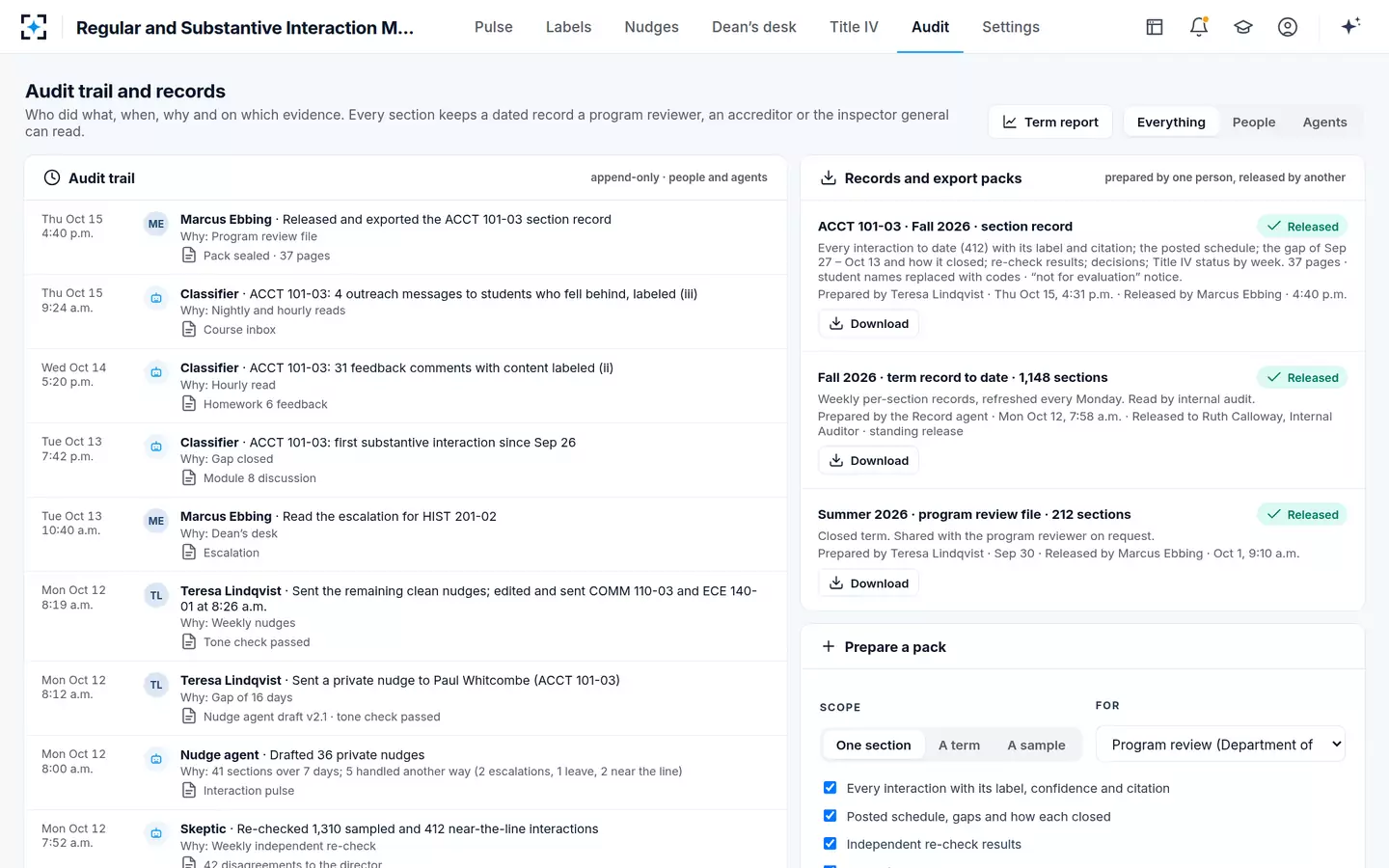Click the plus icon beside Prepare a pack
Screen dimensions: 1389x868
pyautogui.click(x=828, y=646)
